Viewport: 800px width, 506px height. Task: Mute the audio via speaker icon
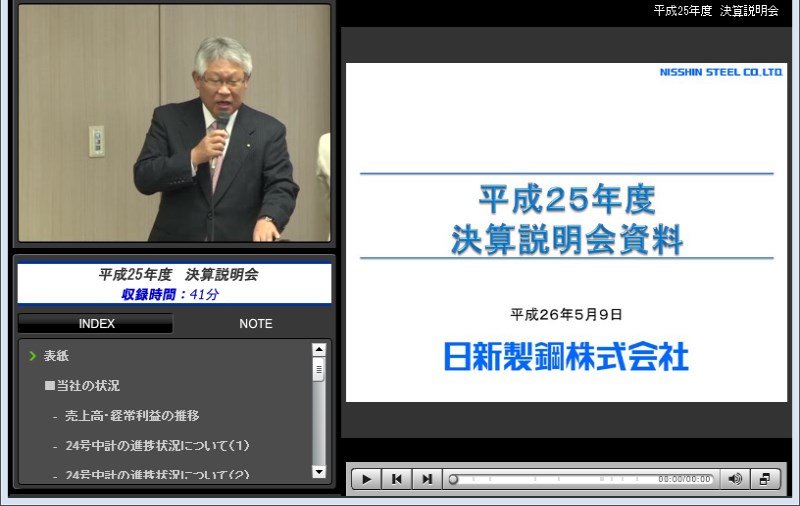point(735,479)
